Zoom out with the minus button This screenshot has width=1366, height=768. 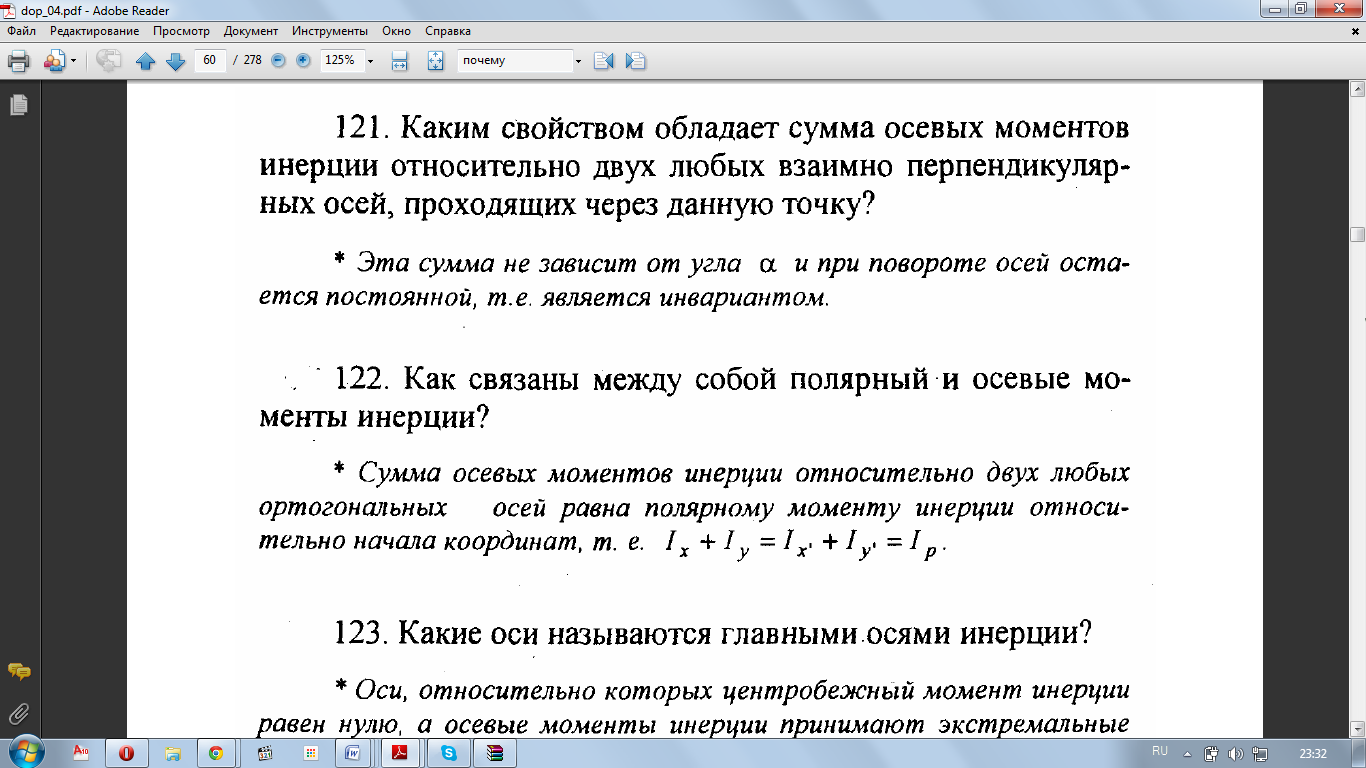click(x=279, y=61)
